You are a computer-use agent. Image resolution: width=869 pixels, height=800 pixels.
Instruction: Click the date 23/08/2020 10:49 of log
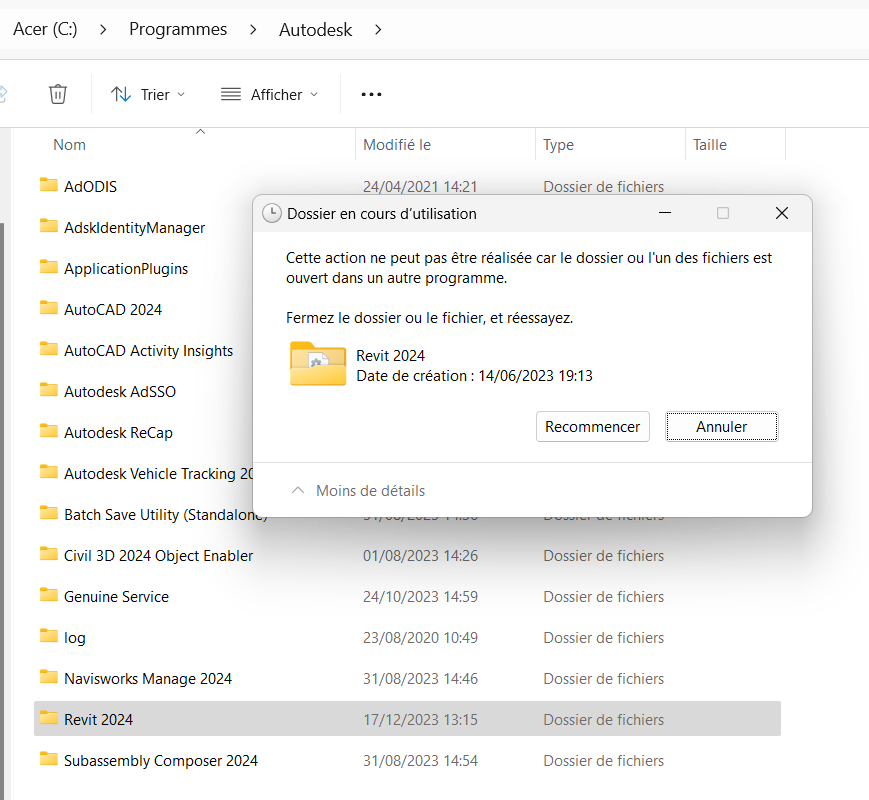coord(420,638)
